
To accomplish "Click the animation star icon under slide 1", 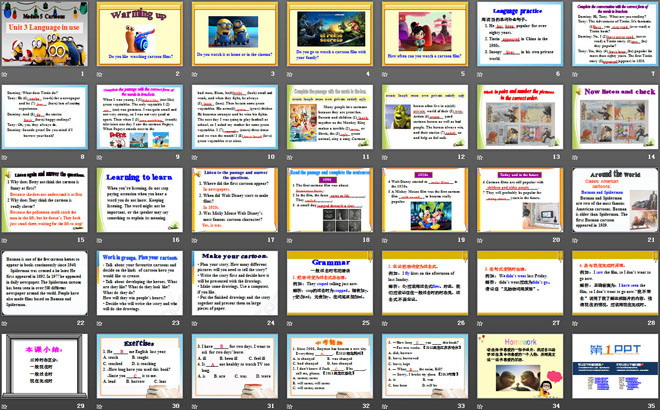I will (x=5, y=75).
